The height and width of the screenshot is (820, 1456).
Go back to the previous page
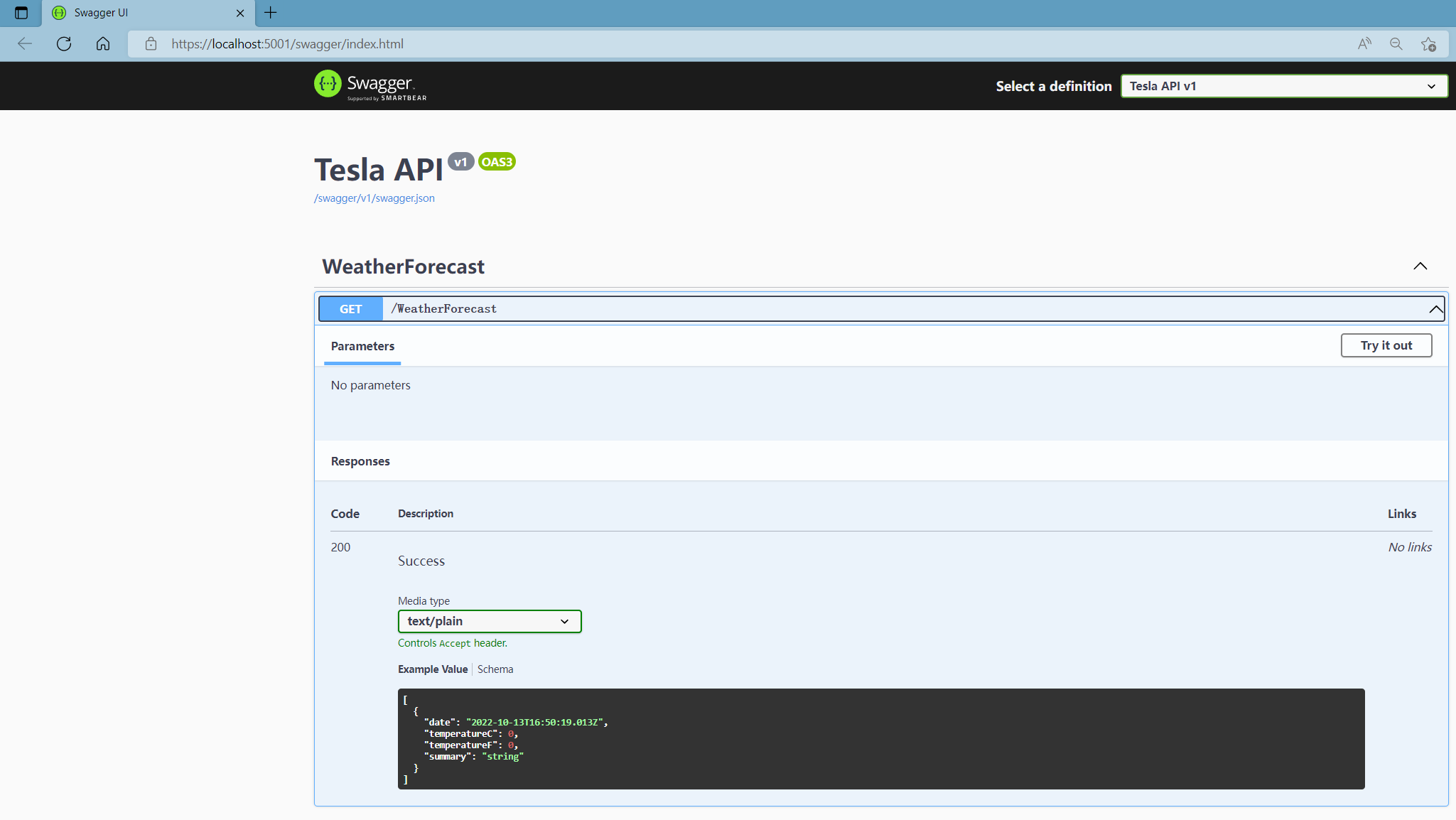(x=25, y=44)
